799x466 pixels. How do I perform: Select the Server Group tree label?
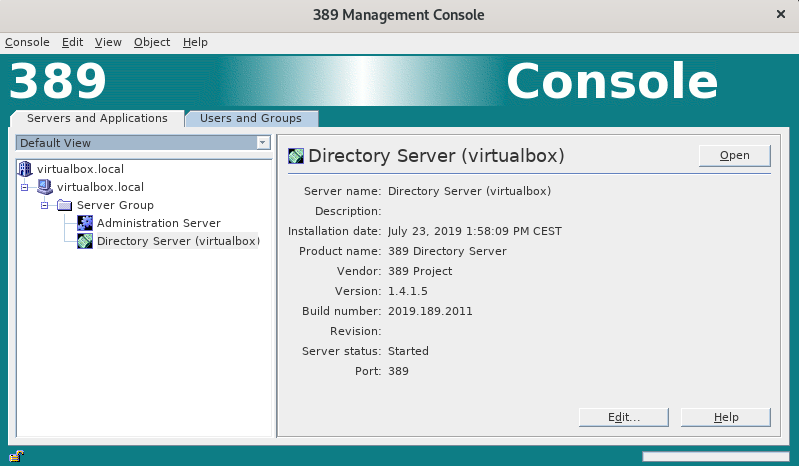pyautogui.click(x=115, y=205)
